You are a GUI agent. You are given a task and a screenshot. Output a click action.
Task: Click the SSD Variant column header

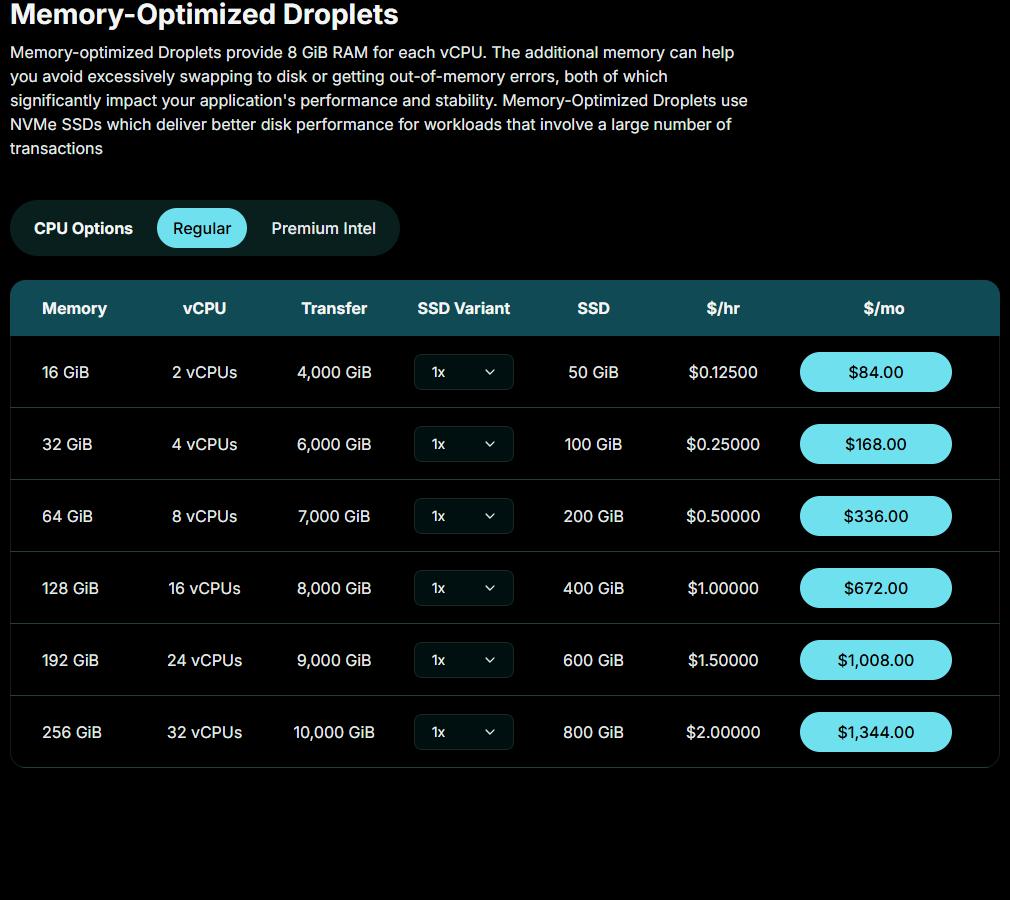pyautogui.click(x=464, y=308)
